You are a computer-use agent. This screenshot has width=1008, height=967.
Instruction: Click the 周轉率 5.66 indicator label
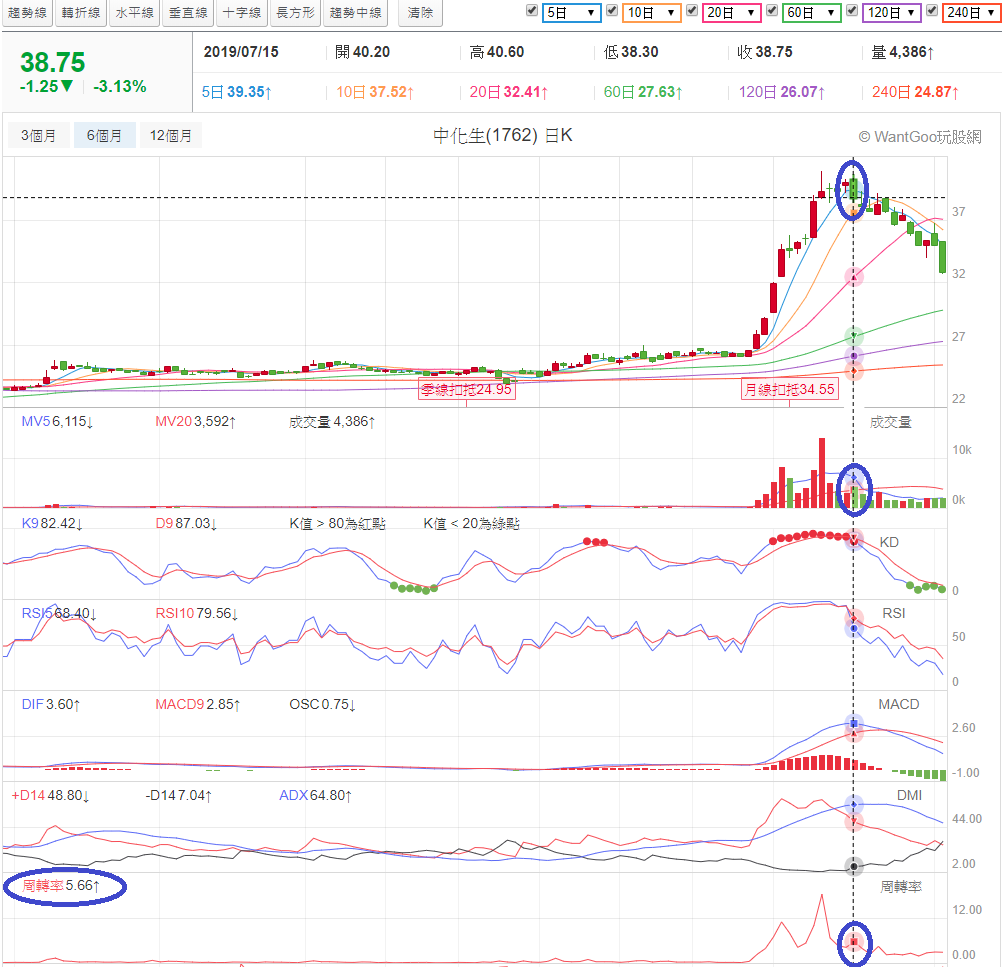coord(63,886)
